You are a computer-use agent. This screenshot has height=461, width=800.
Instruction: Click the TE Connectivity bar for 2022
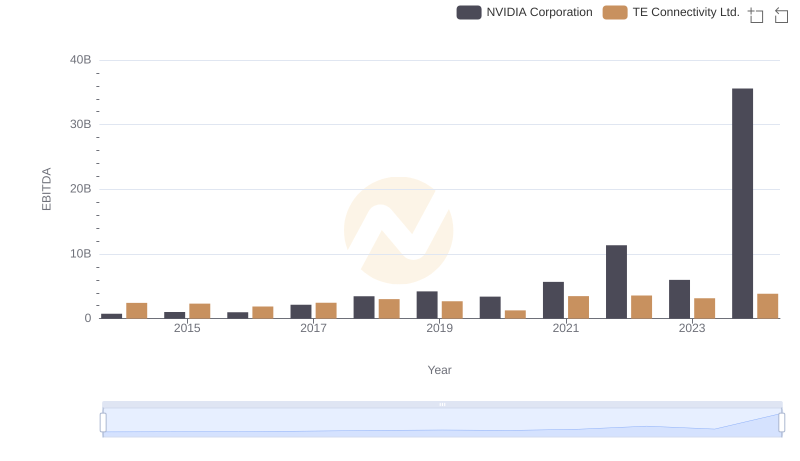tap(641, 306)
